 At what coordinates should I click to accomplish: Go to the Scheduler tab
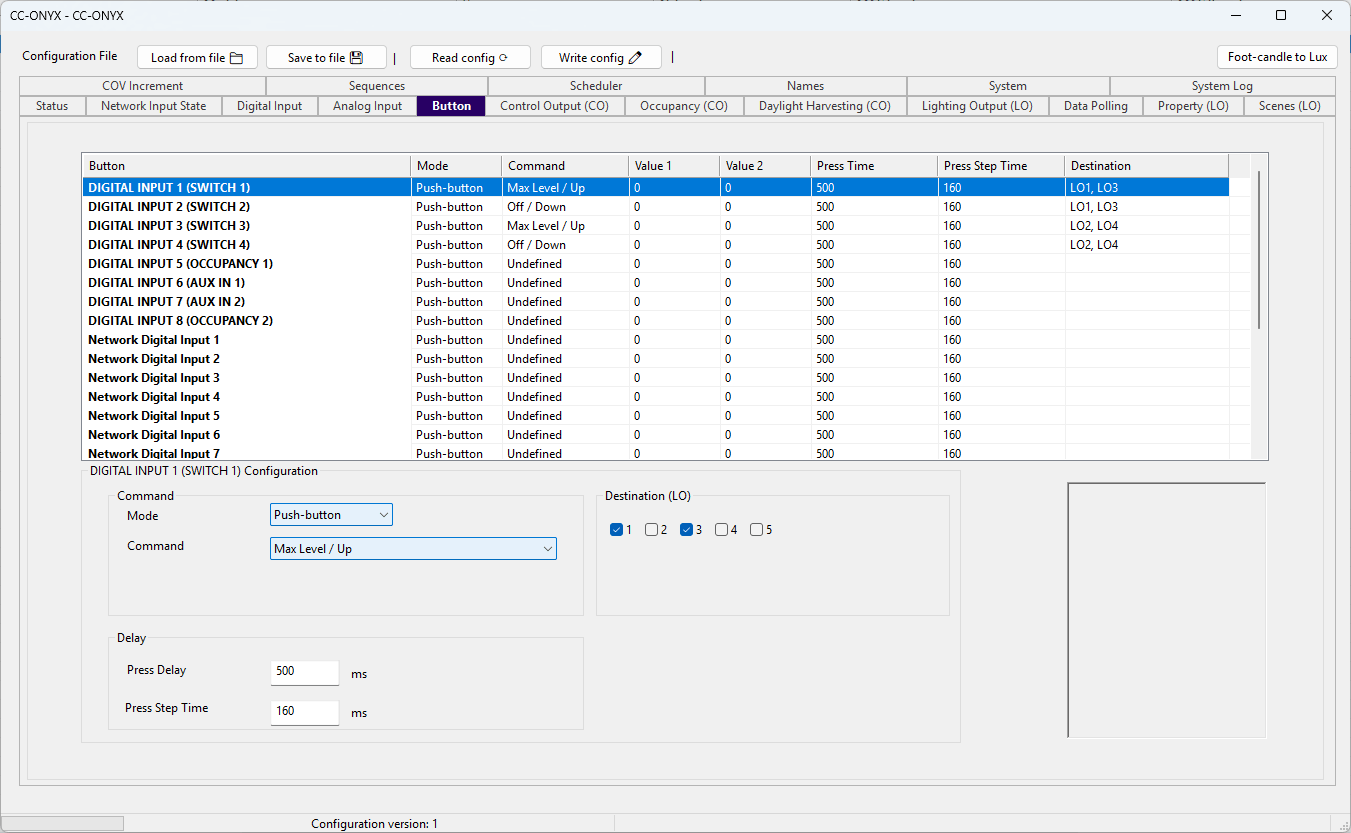(596, 86)
